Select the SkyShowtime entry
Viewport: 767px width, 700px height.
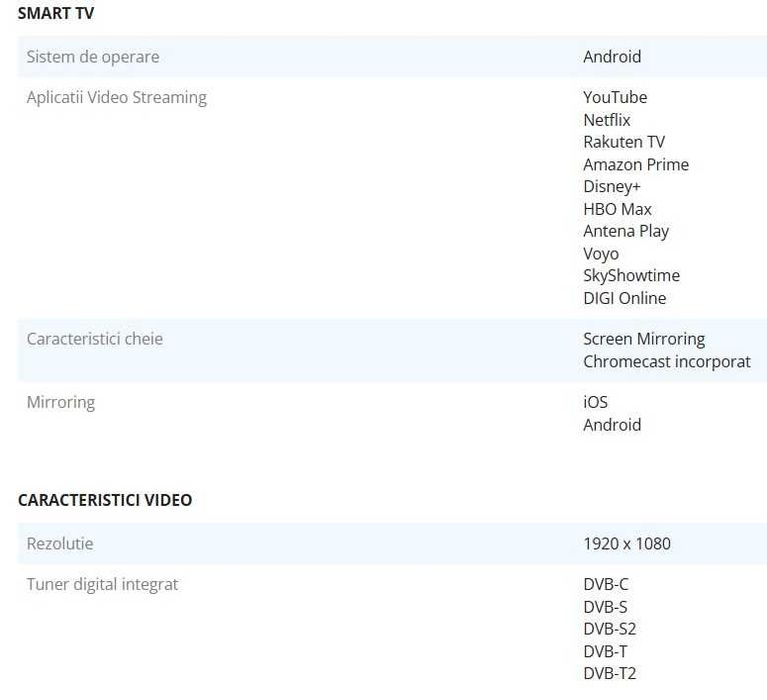631,276
